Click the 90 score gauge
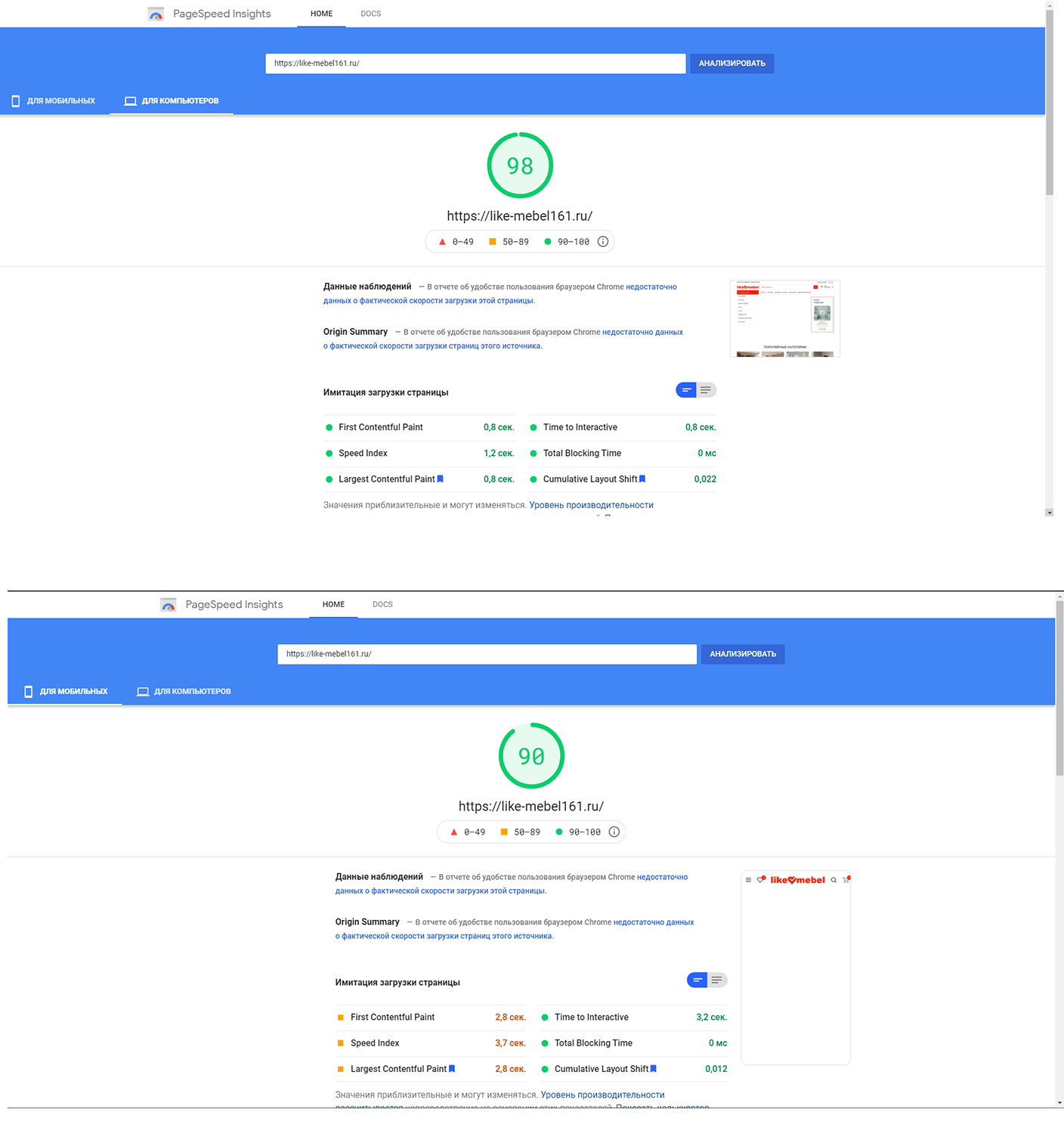Image resolution: width=1064 pixels, height=1134 pixels. [x=531, y=756]
